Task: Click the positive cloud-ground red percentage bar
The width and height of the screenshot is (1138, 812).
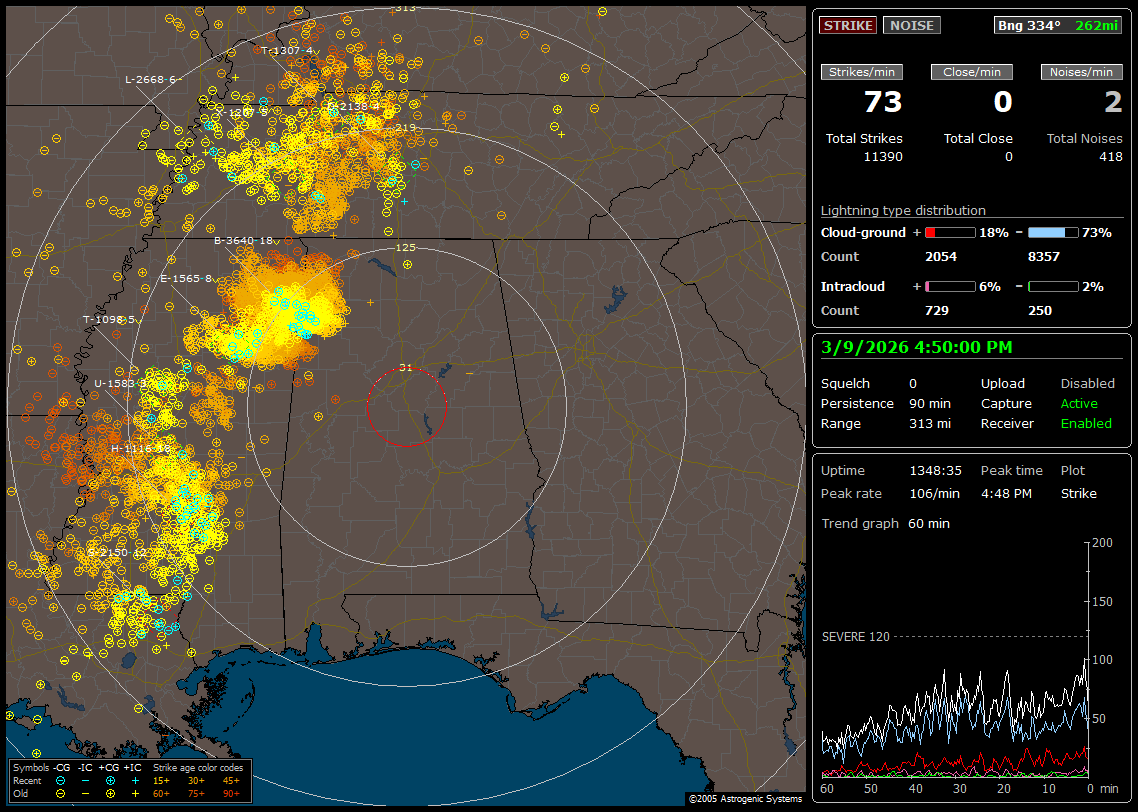Action: [x=949, y=232]
